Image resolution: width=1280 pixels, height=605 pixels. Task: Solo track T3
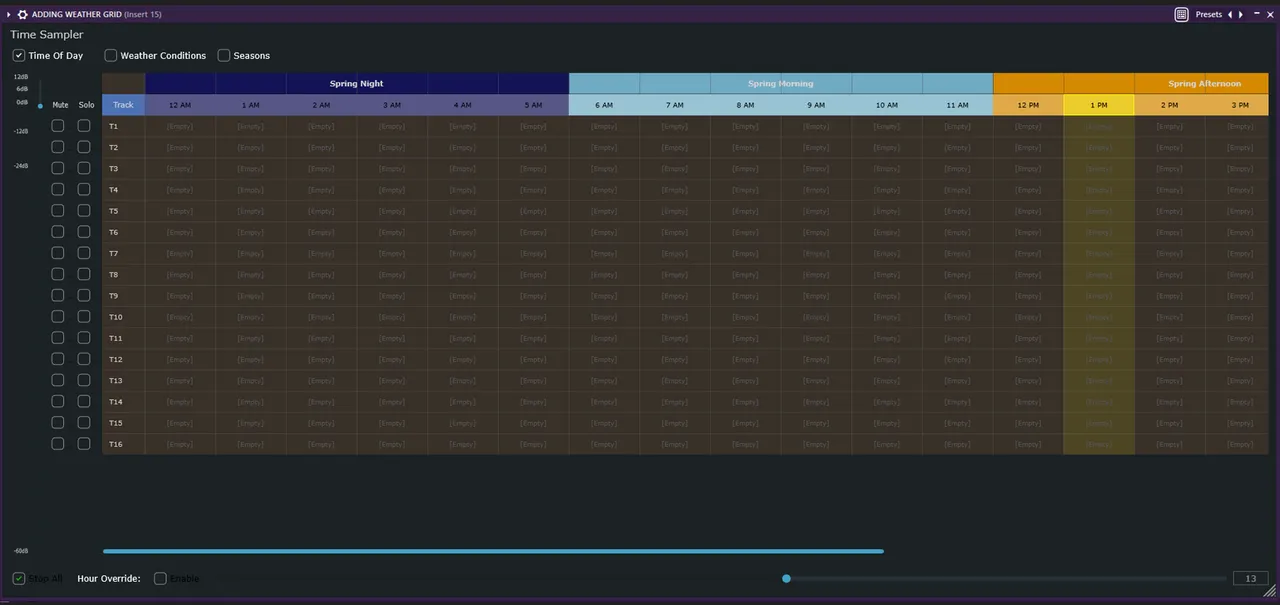[84, 168]
